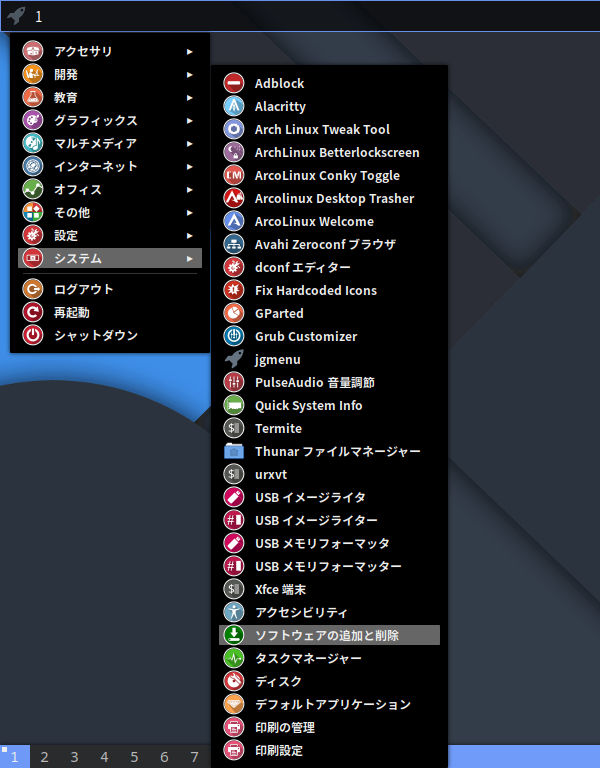Click the 再起動 icon
This screenshot has height=768, width=600.
tap(33, 312)
